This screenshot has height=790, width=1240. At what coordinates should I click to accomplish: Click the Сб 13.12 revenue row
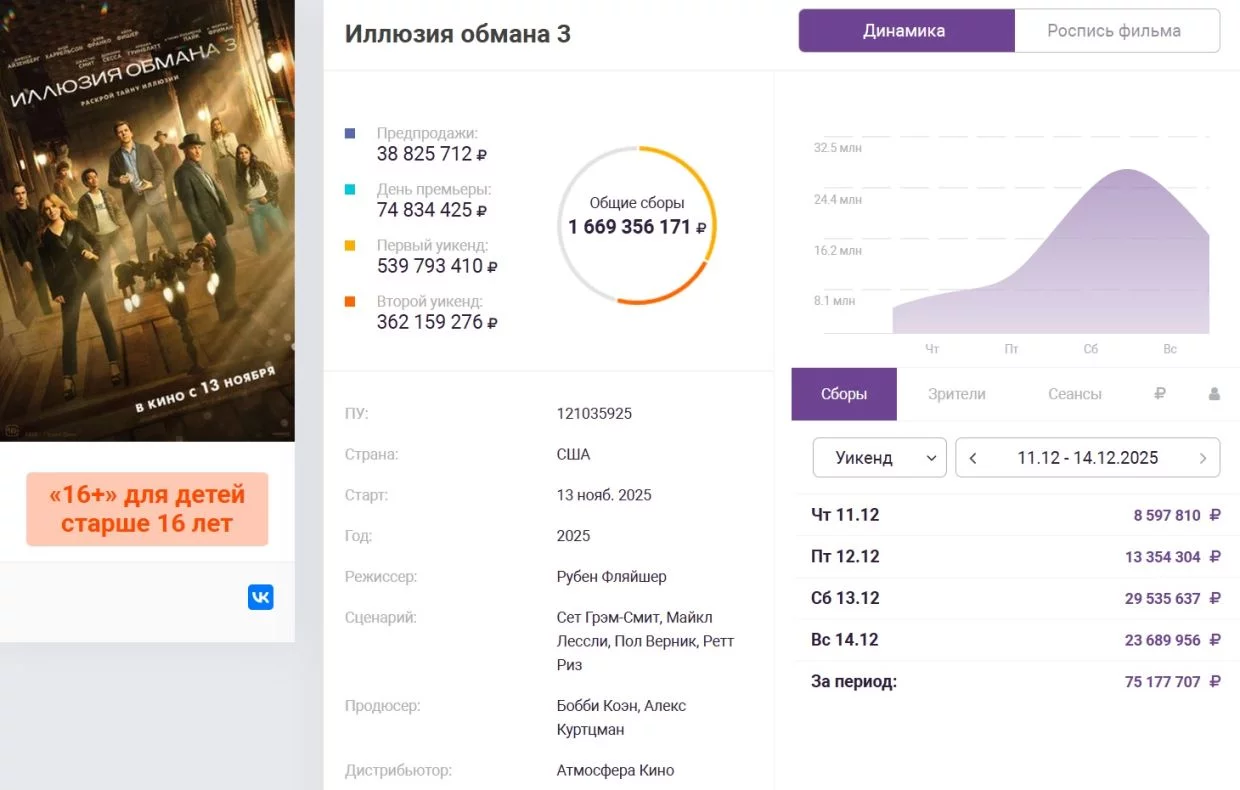[x=1015, y=598]
